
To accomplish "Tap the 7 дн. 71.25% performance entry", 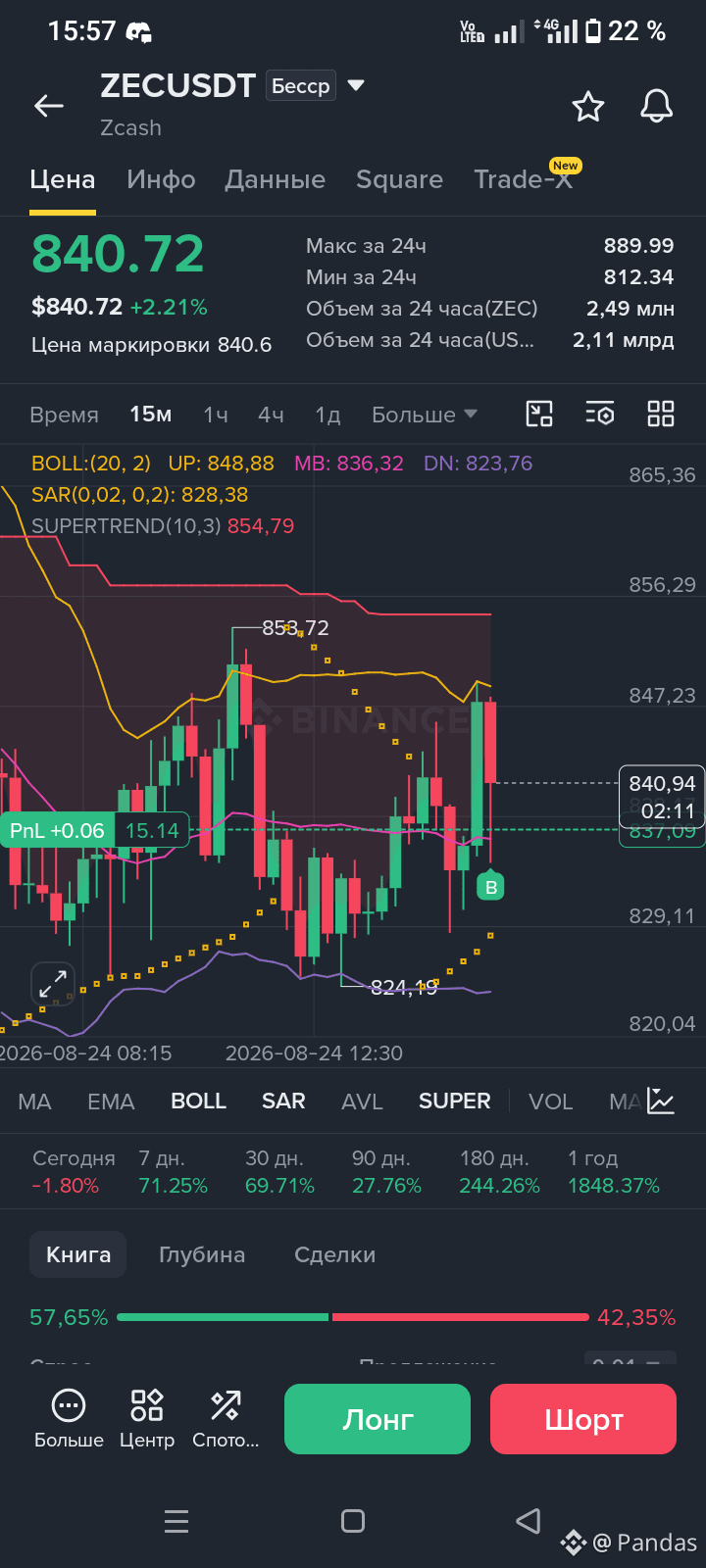I will pos(173,1172).
